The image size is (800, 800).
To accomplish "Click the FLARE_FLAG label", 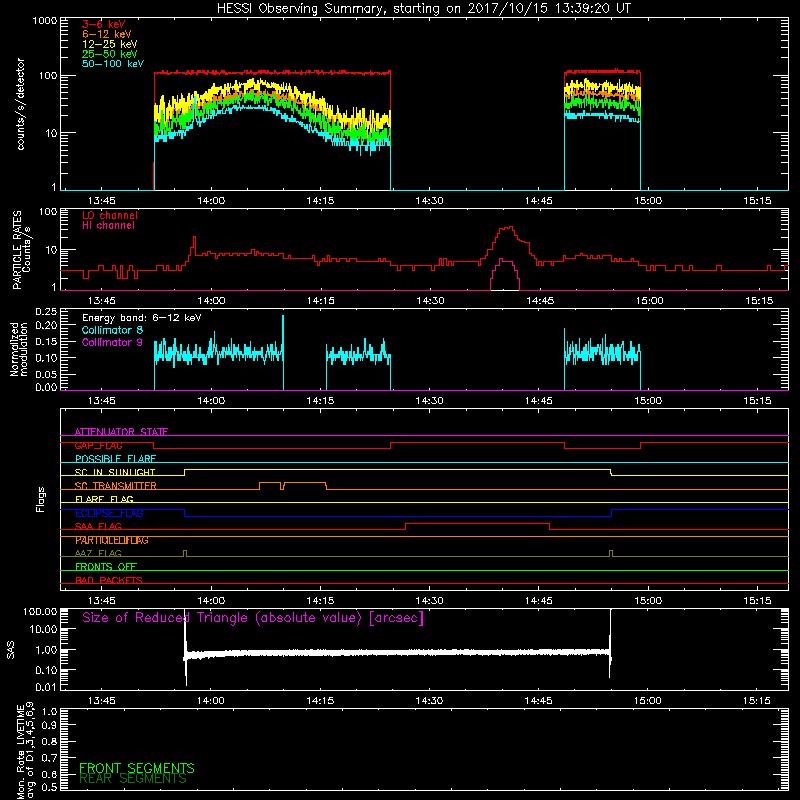I will point(104,499).
